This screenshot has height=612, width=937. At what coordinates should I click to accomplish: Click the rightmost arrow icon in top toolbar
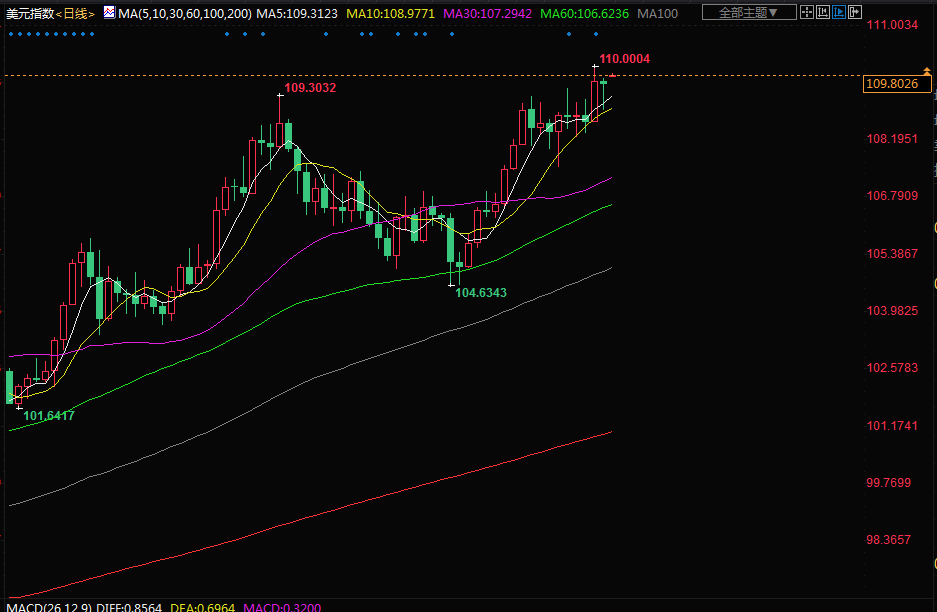click(855, 13)
